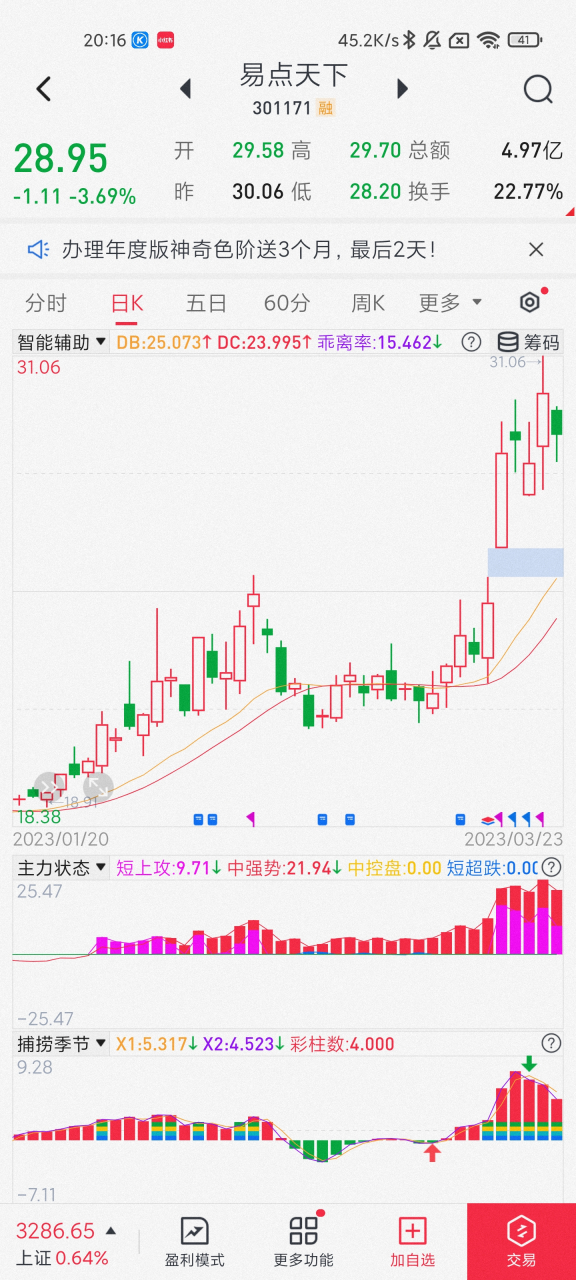The width and height of the screenshot is (576, 1280).
Task: Open help for 主力状态 indicator
Action: coord(551,868)
